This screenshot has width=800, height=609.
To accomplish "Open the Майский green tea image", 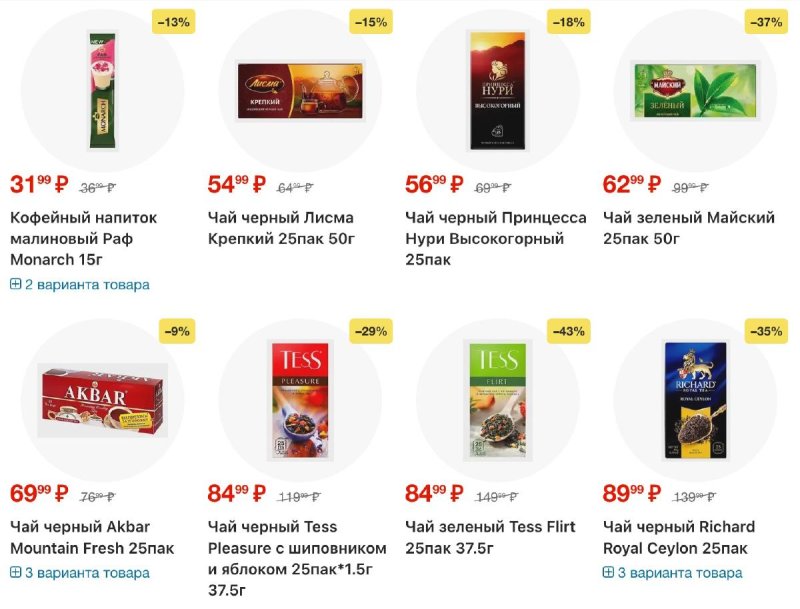I will [x=695, y=91].
